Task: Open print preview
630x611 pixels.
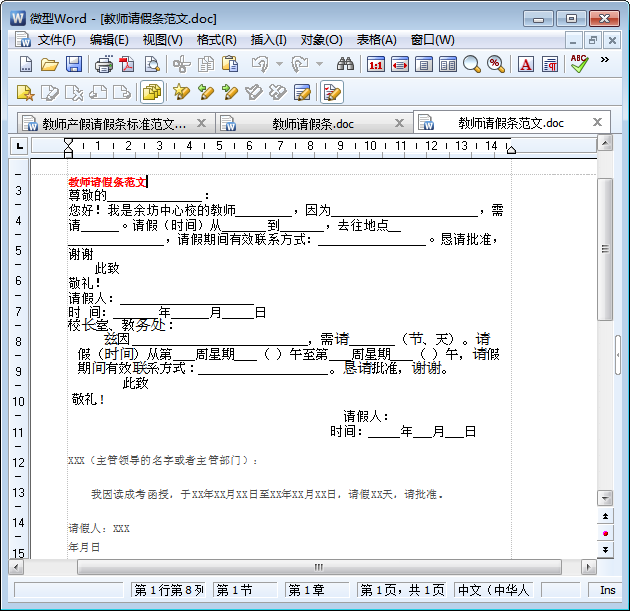Action: pos(152,64)
